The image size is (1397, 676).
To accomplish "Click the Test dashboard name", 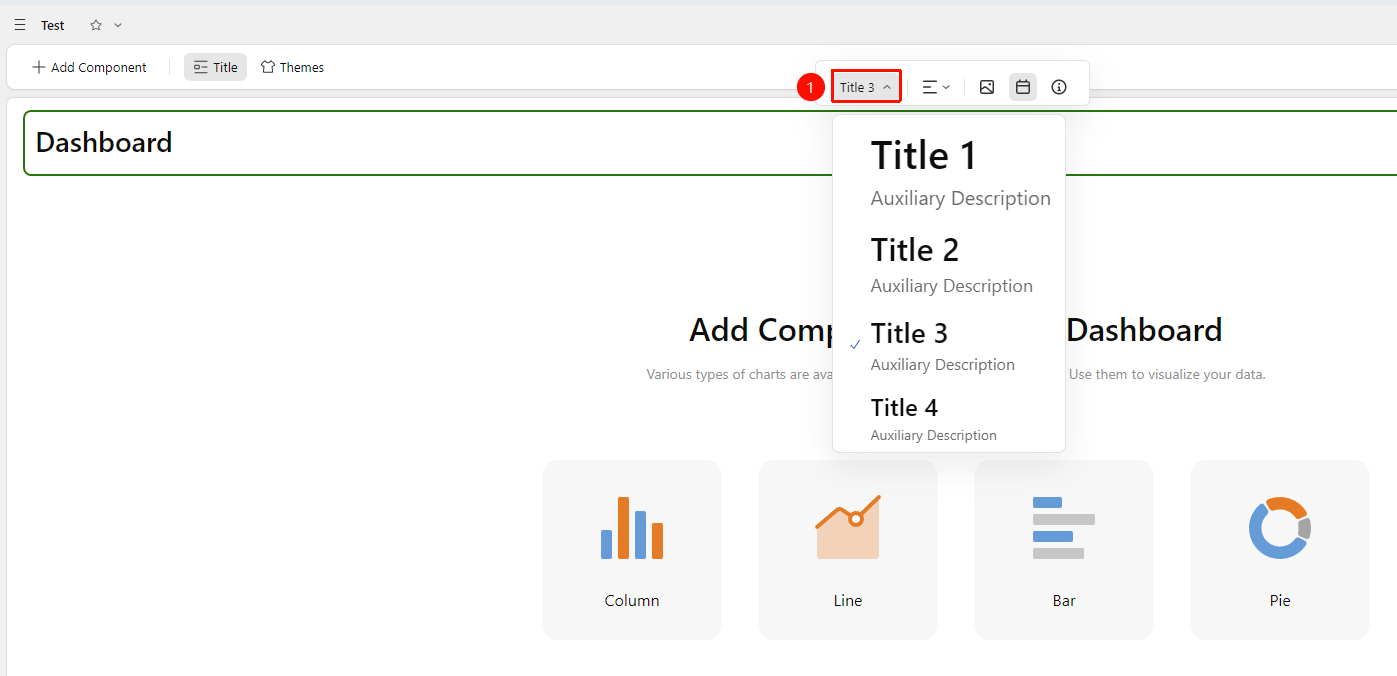I will [53, 25].
